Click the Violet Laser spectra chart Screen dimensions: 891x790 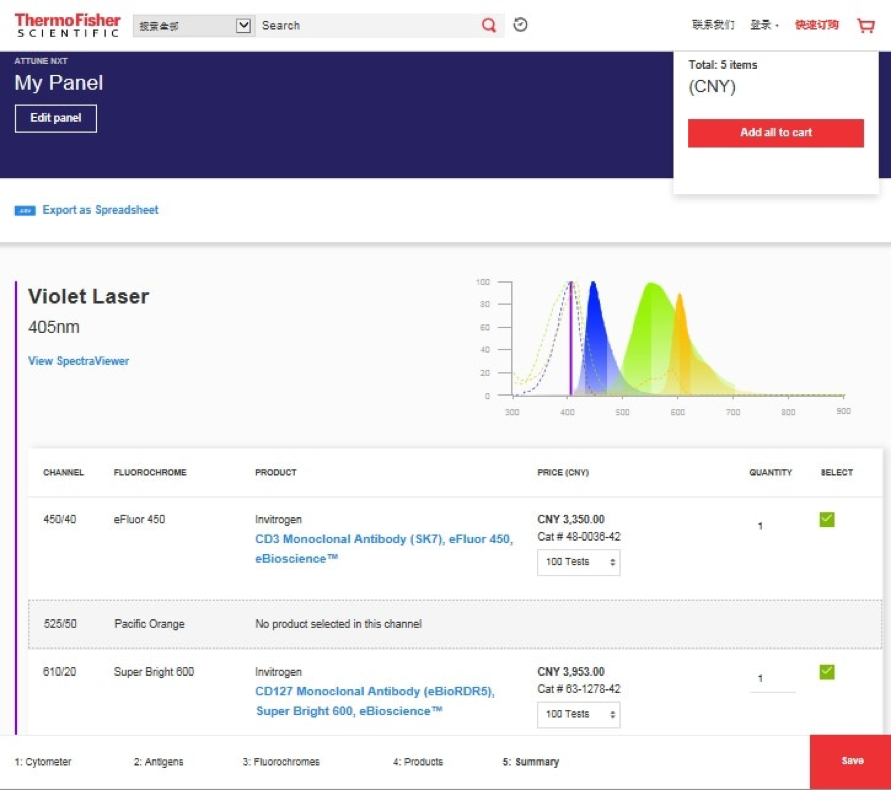click(662, 347)
